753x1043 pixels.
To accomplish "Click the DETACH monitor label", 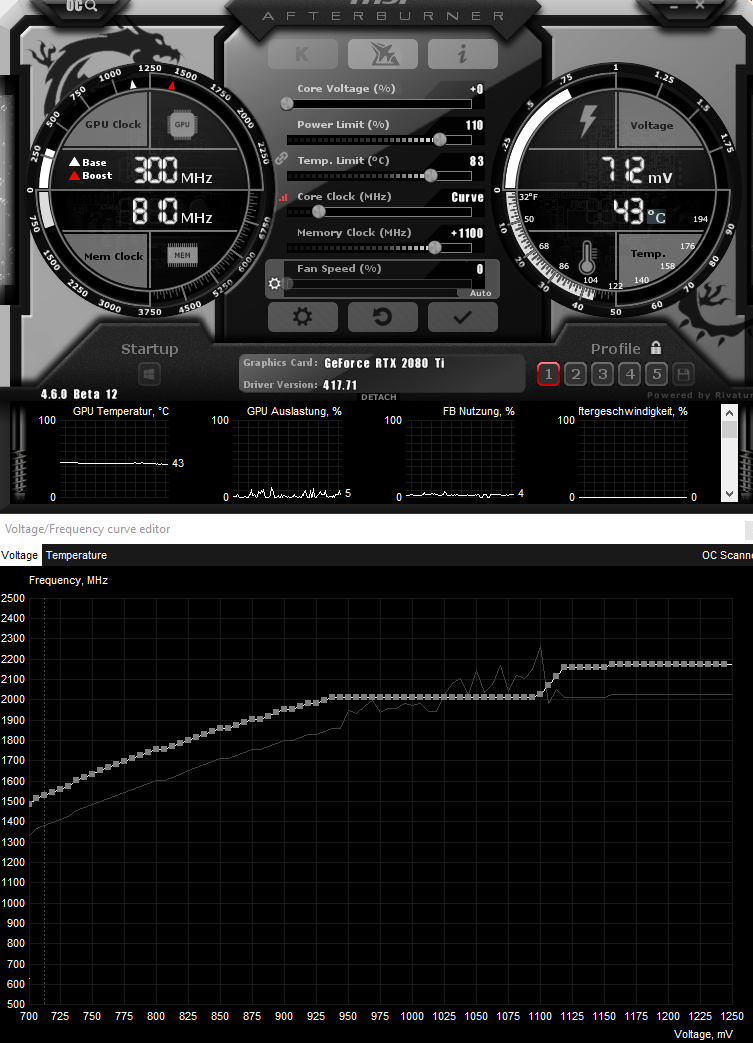I will pyautogui.click(x=378, y=397).
